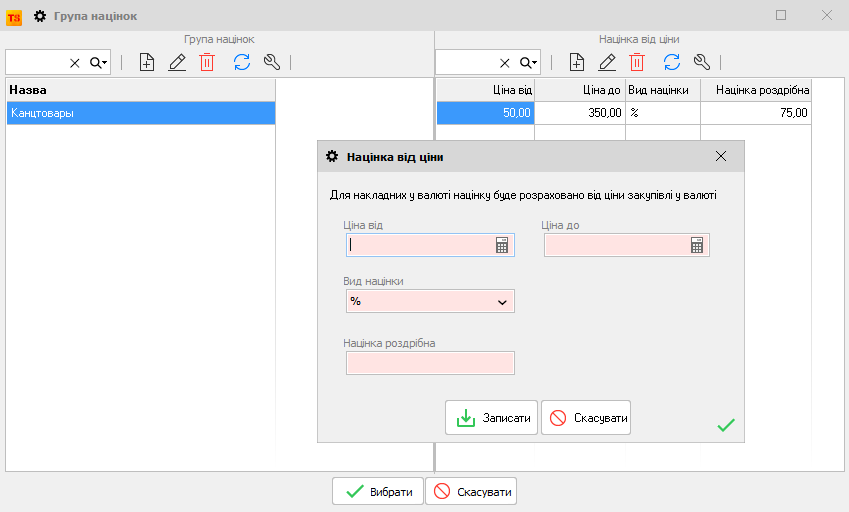Select the Канцтовары row

click(141, 113)
